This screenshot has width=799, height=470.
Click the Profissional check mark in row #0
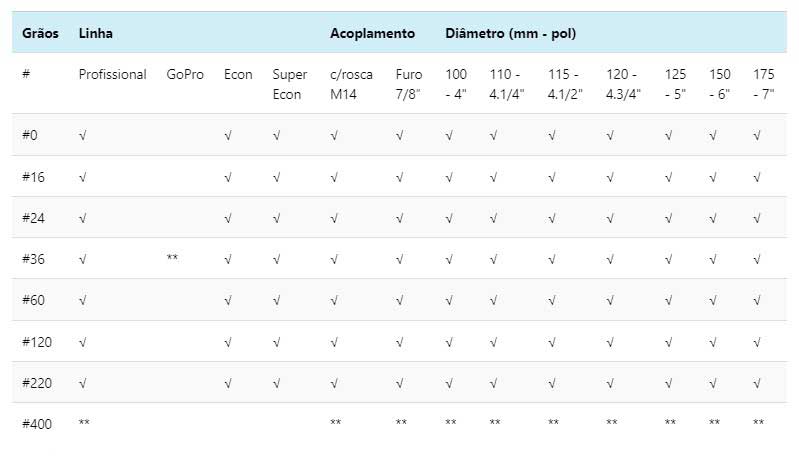coord(82,135)
